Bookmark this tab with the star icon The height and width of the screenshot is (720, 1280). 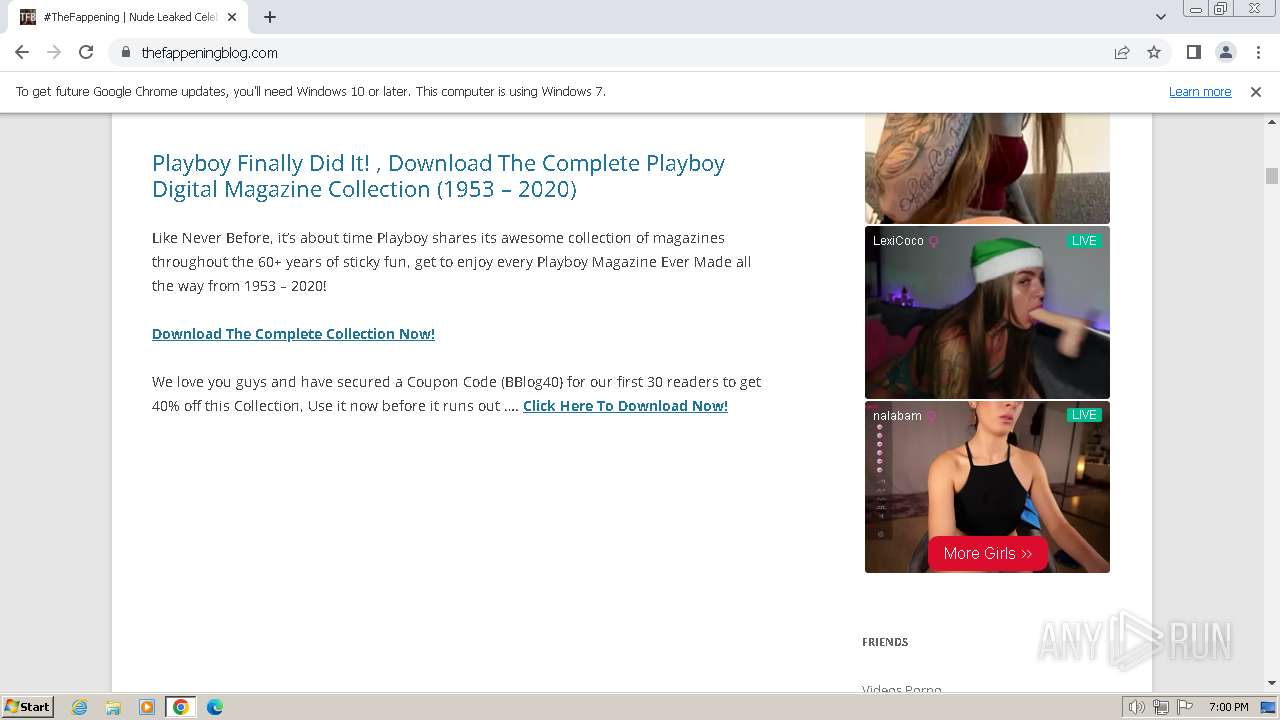coord(1154,52)
